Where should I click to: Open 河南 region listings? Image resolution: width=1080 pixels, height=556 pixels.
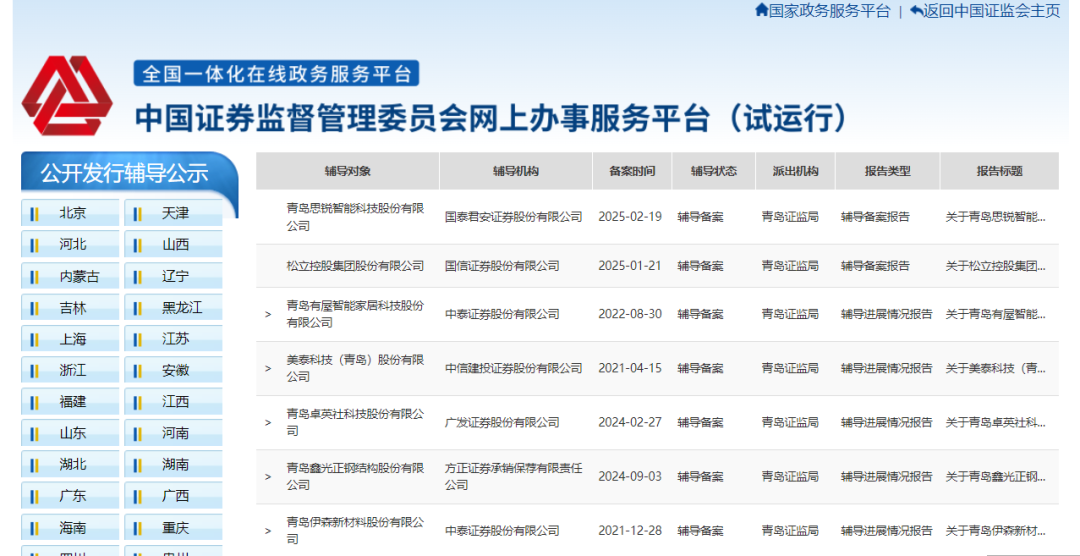174,433
